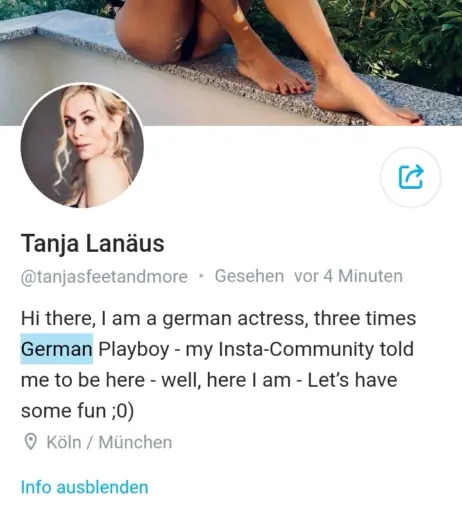Click the ;0) emoticon in bio
The width and height of the screenshot is (462, 512).
click(x=123, y=411)
